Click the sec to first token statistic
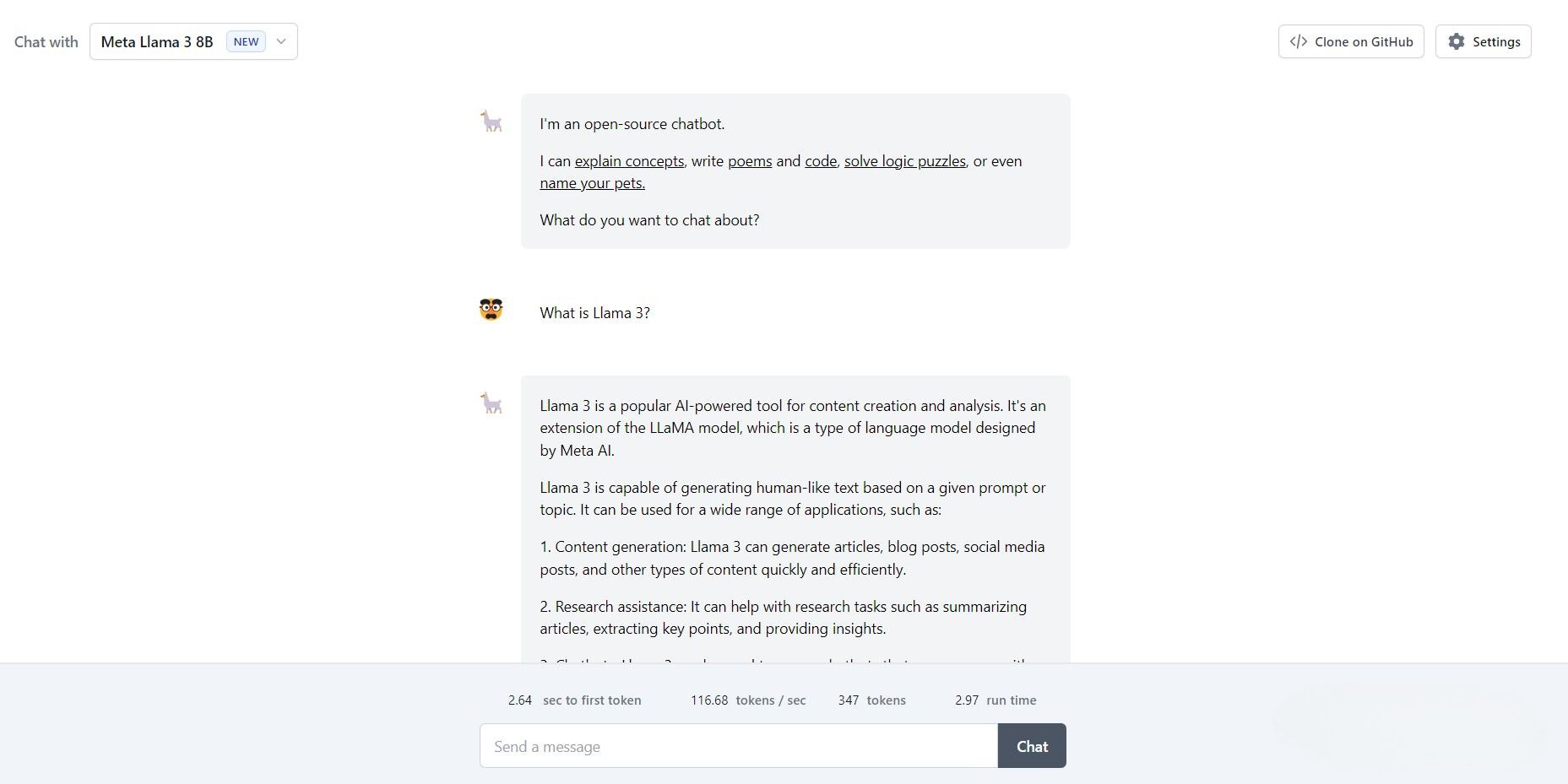This screenshot has height=784, width=1568. pos(574,700)
